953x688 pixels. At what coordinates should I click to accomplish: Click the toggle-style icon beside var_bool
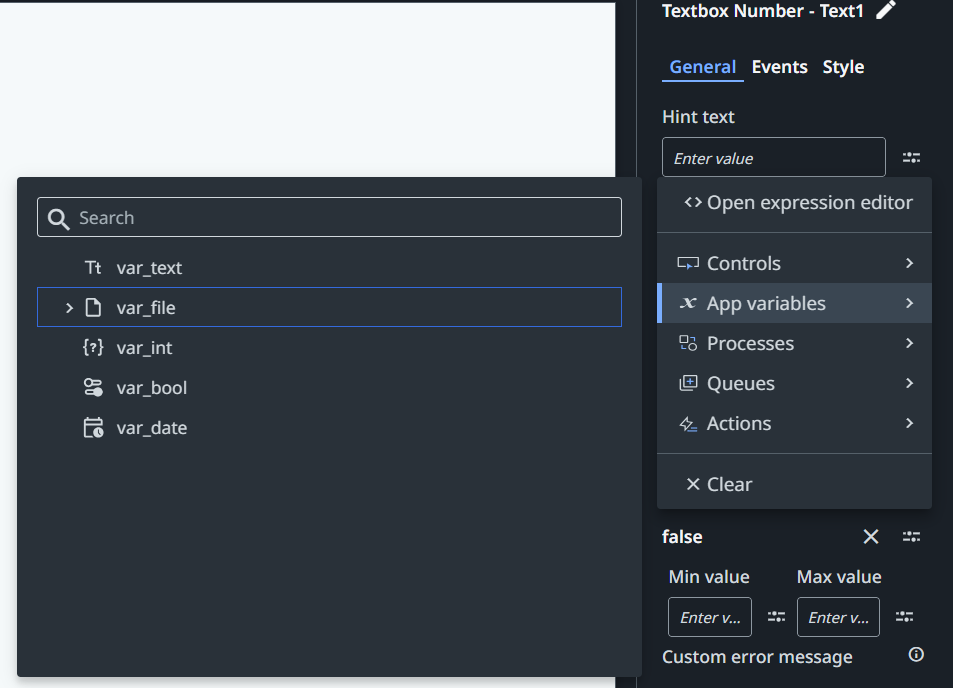(x=92, y=387)
